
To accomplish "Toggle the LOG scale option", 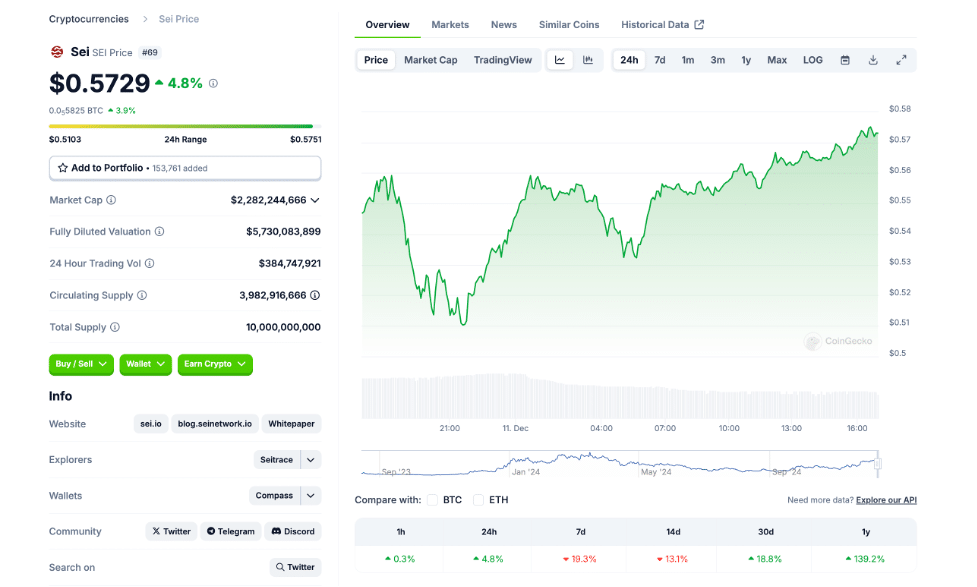I will (x=813, y=60).
